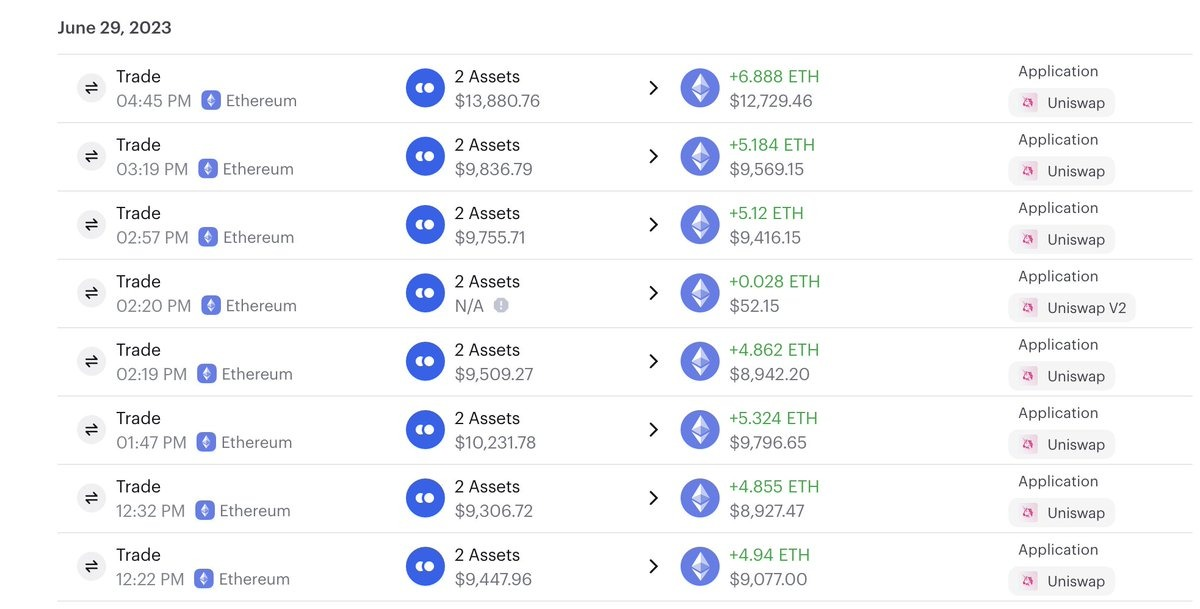1200x609 pixels.
Task: Expand the arrow on the 02:20 PM trade
Action: [653, 293]
